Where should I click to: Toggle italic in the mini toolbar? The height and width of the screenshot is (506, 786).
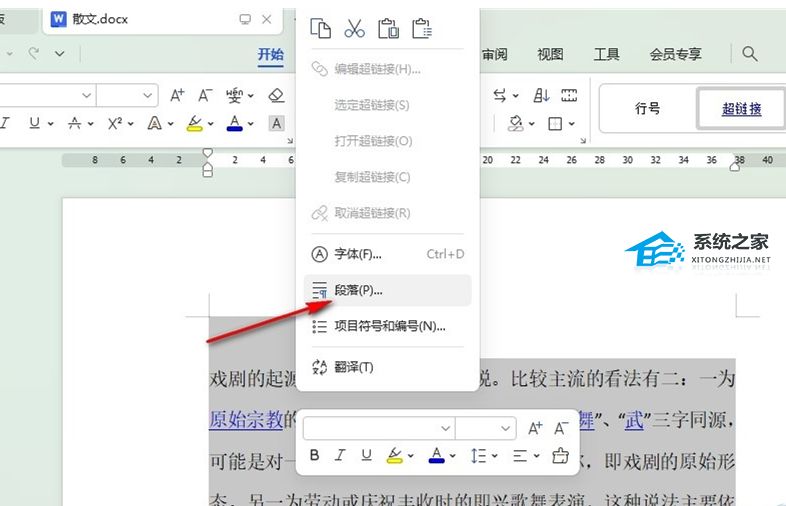[340, 455]
